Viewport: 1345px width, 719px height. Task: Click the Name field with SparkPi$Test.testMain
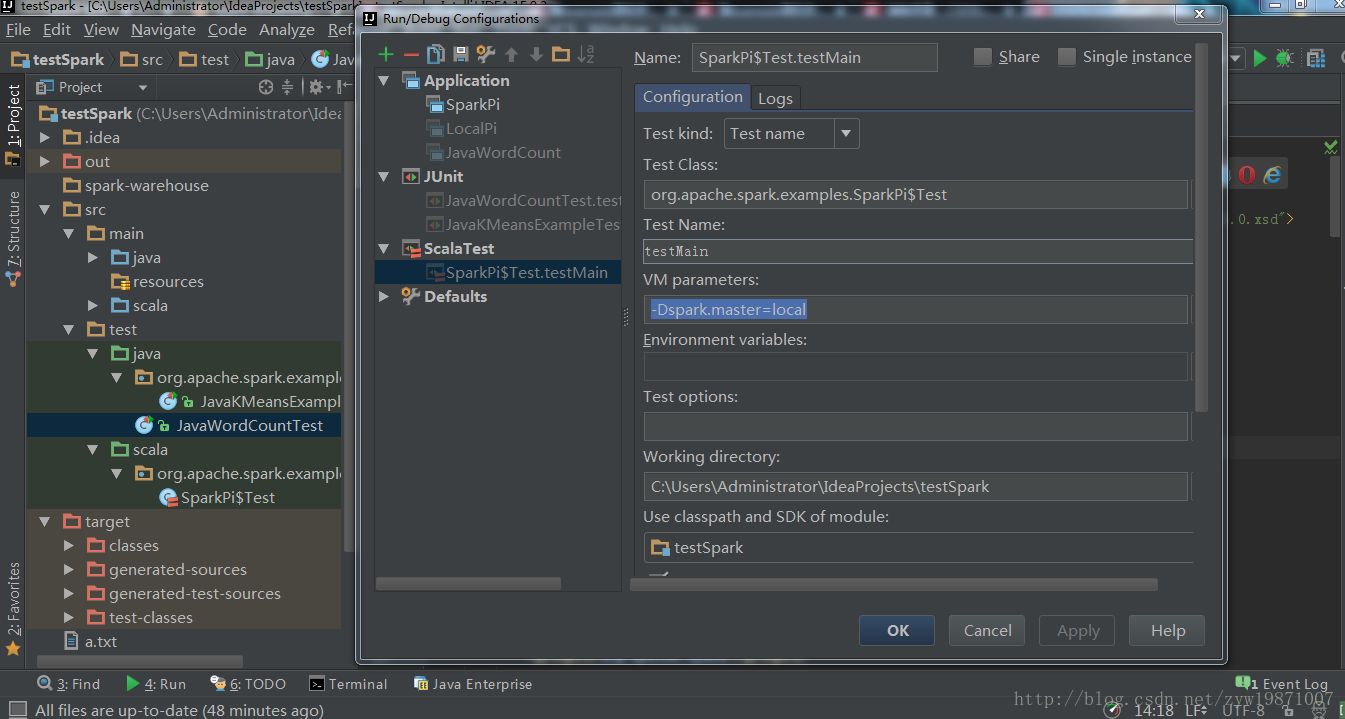(814, 57)
